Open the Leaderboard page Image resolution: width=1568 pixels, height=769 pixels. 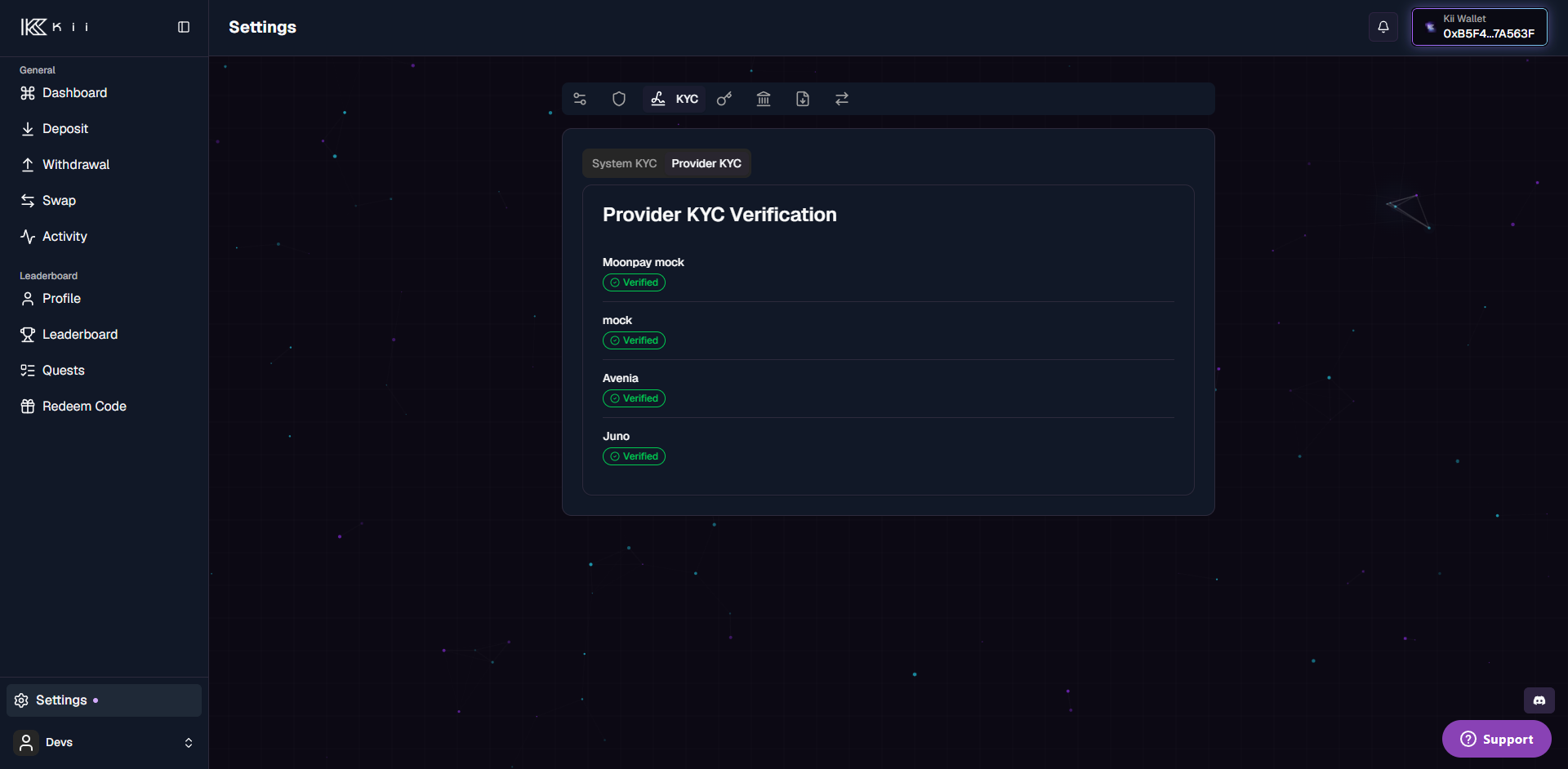click(104, 335)
